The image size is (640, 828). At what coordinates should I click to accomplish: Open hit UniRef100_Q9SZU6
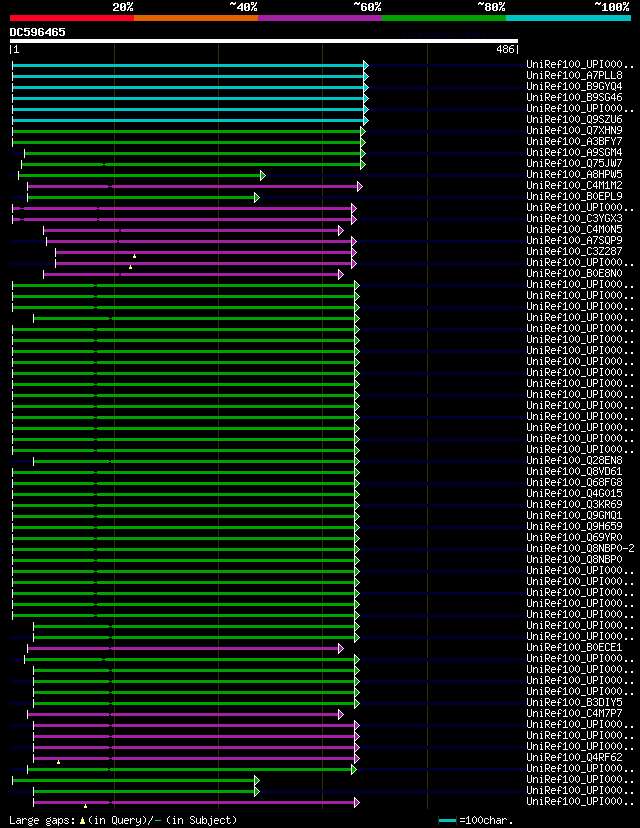coord(574,119)
